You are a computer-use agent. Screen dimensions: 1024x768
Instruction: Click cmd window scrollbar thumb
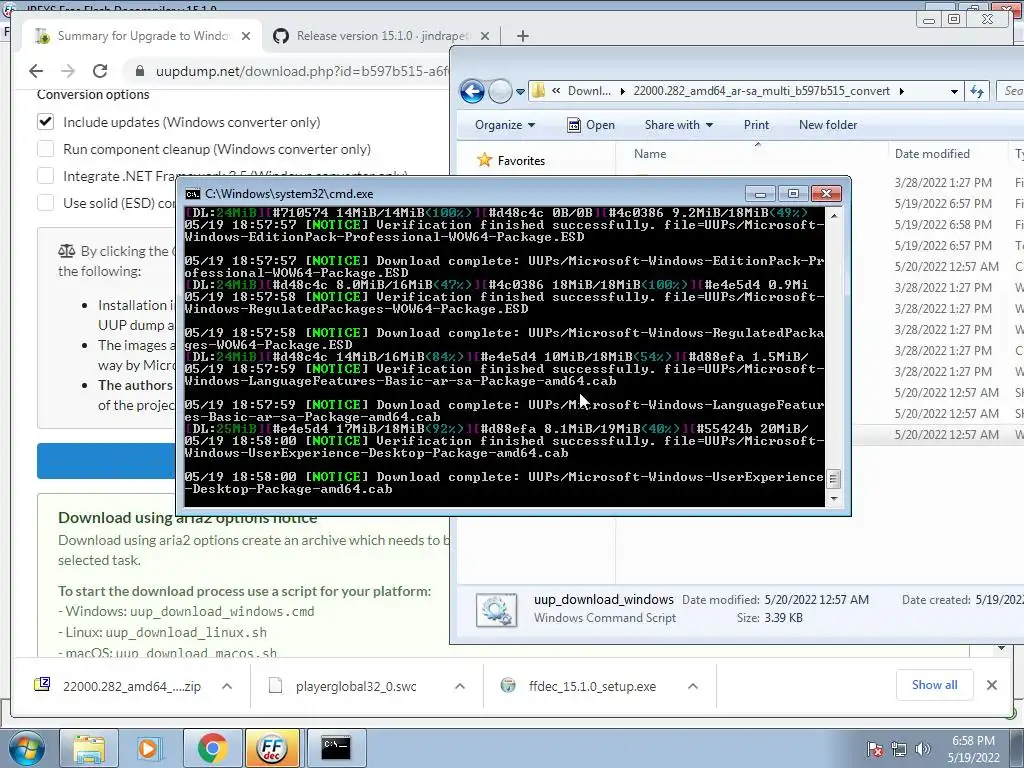(833, 479)
